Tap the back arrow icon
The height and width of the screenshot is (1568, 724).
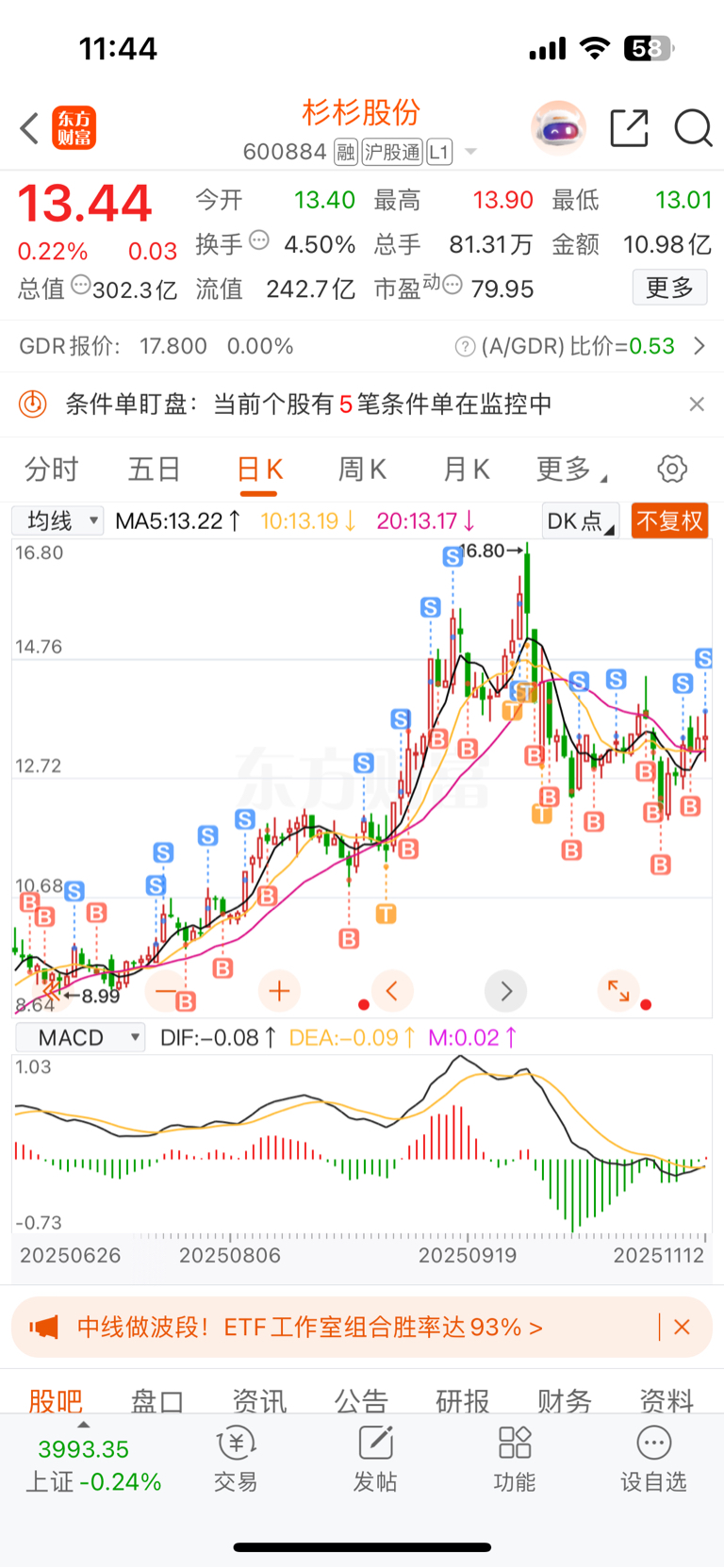29,128
